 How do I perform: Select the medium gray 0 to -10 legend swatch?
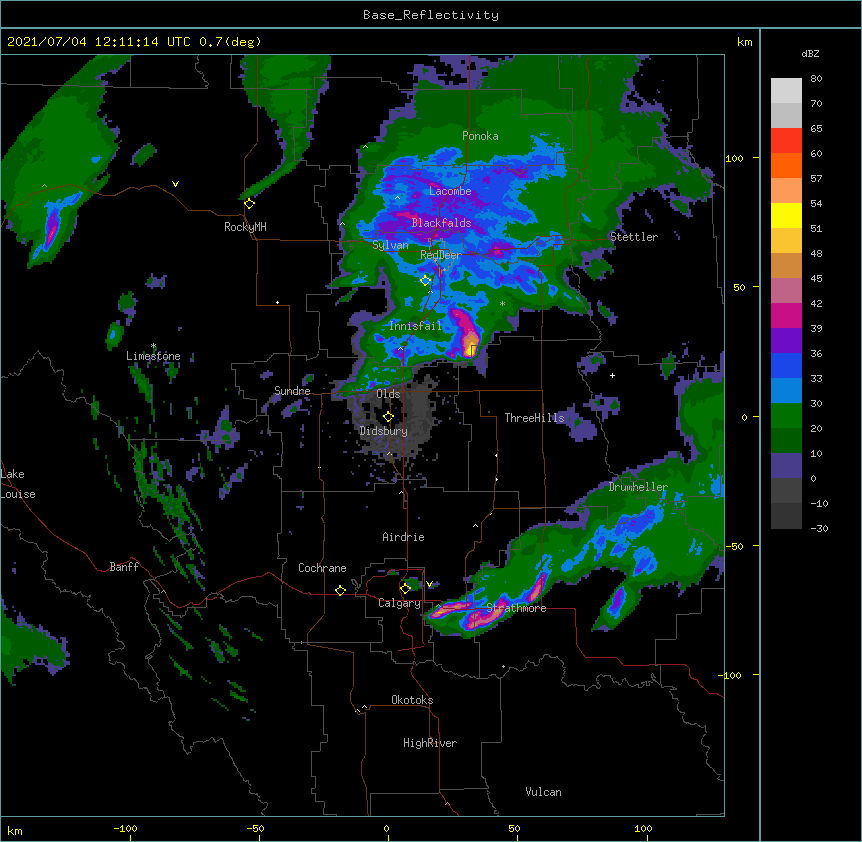pos(786,491)
